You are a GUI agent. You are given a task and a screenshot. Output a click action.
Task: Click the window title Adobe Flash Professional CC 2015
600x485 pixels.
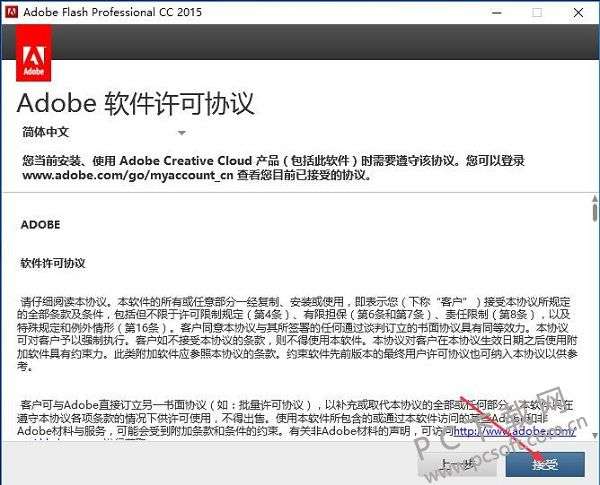(112, 12)
